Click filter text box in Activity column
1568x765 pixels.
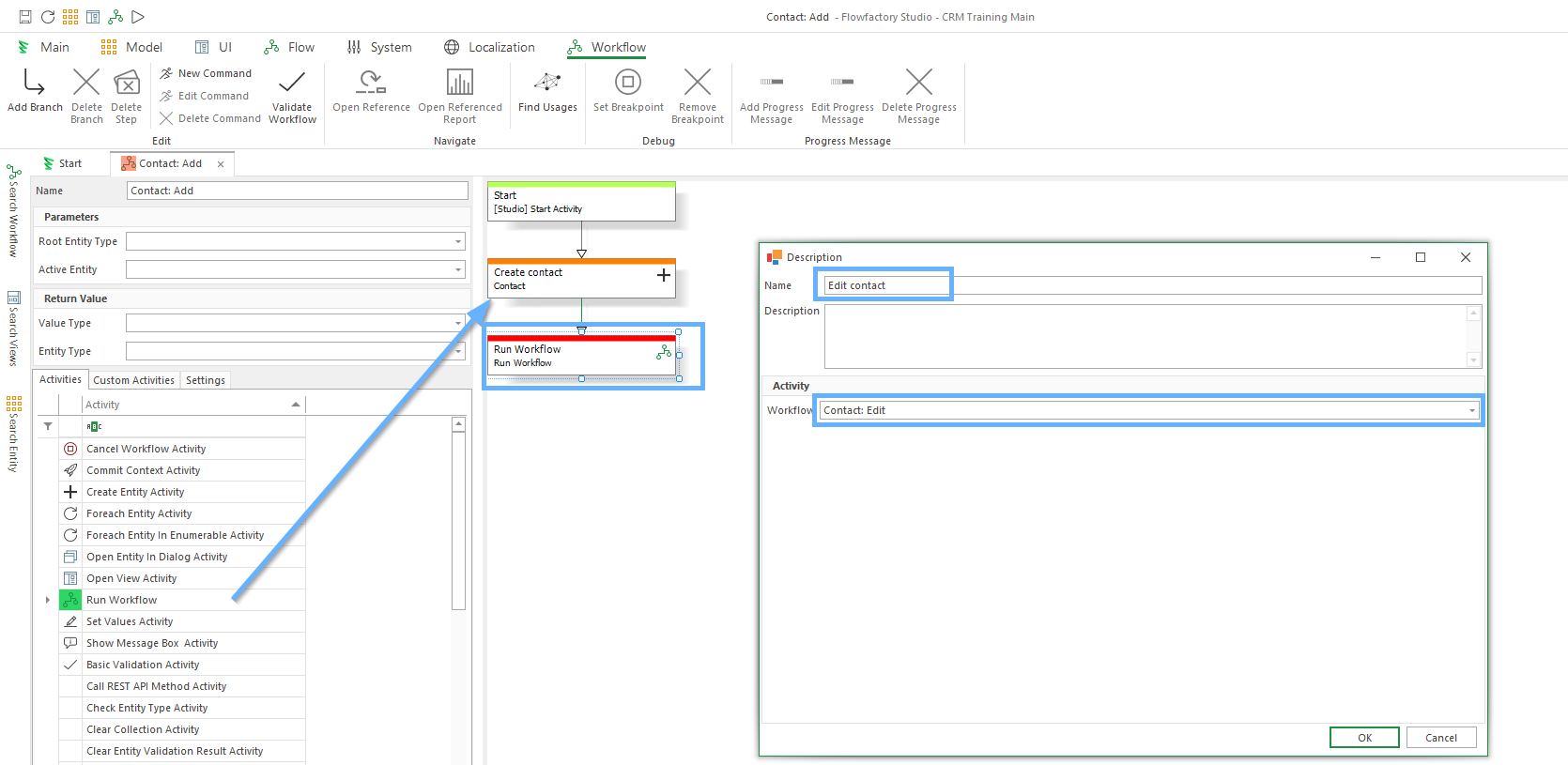point(193,426)
